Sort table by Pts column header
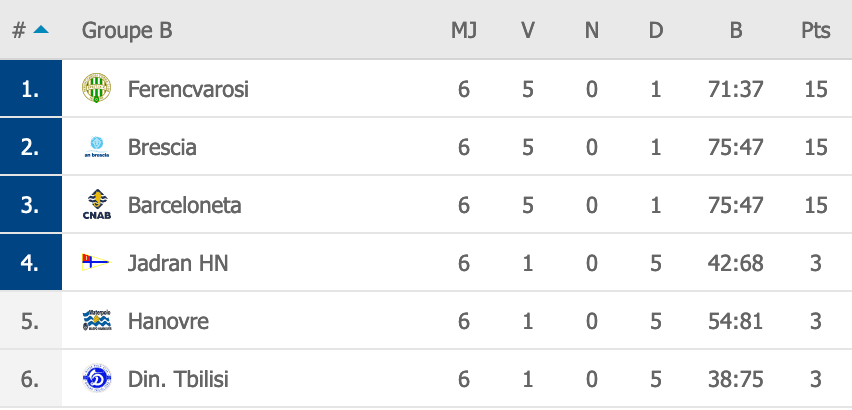This screenshot has height=410, width=852. point(816,30)
